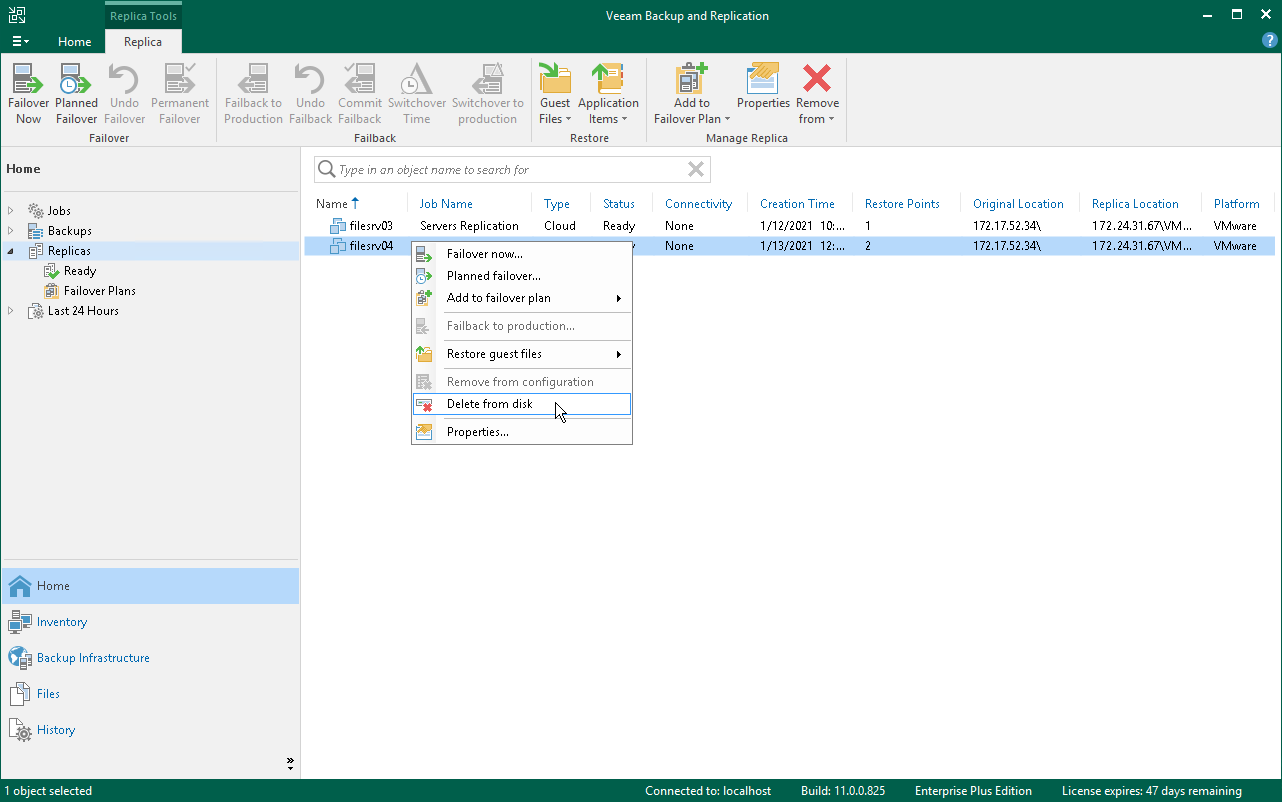Clear the search box with X

pos(696,170)
